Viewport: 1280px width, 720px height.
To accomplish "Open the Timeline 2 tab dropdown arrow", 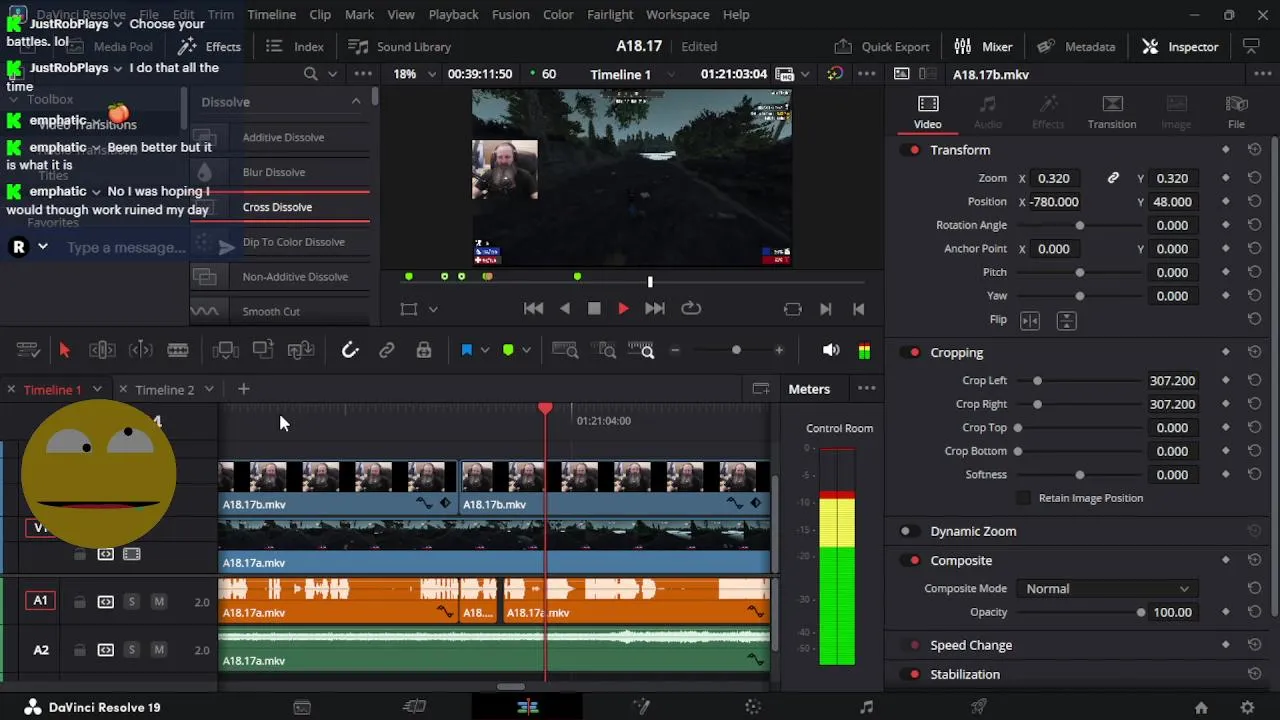I will pyautogui.click(x=209, y=390).
